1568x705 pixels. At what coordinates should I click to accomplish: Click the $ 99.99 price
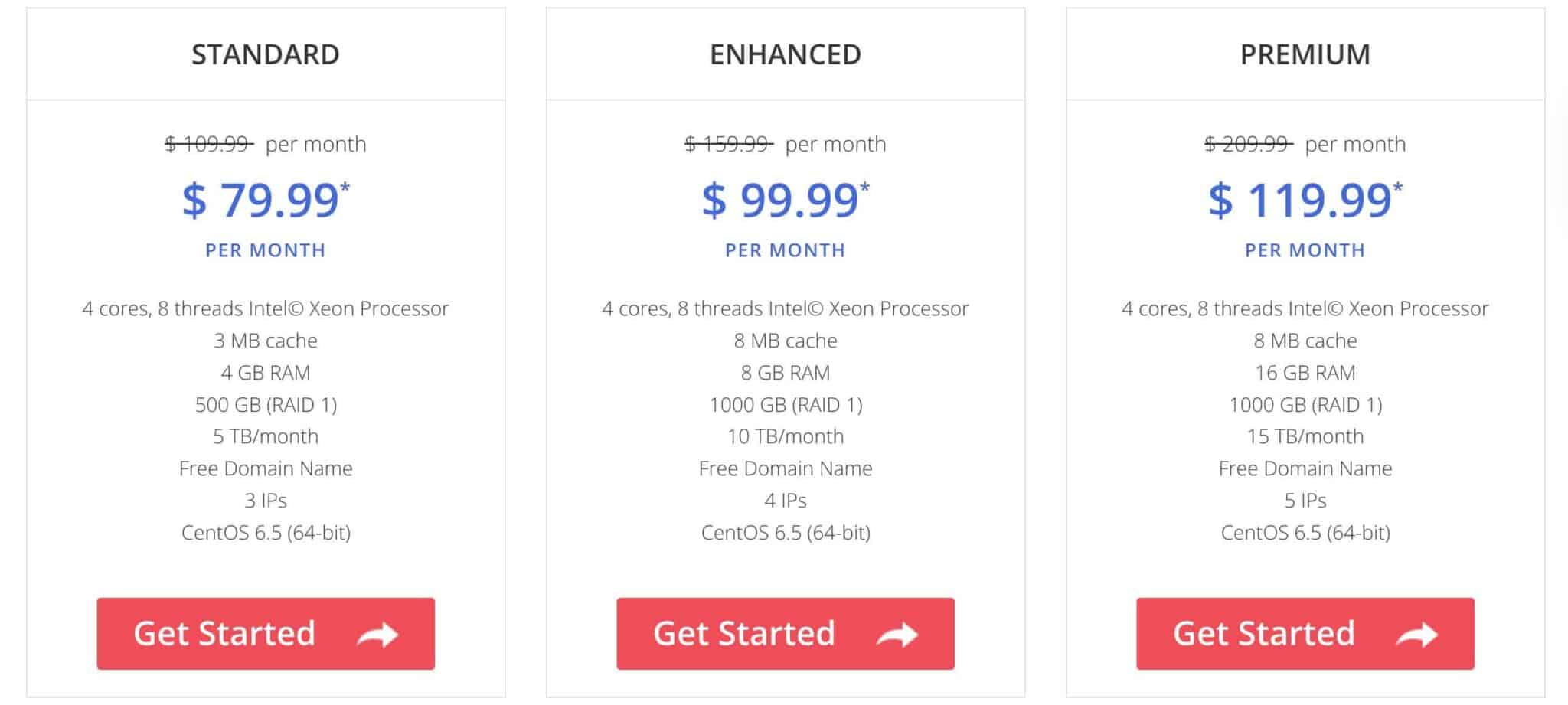point(780,201)
